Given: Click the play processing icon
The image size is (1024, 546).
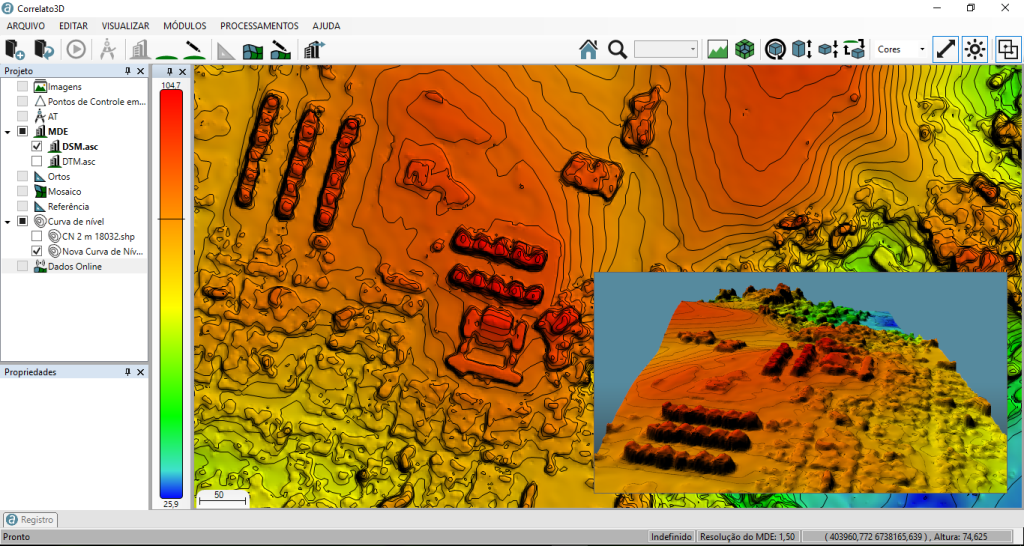Looking at the screenshot, I should [75, 49].
